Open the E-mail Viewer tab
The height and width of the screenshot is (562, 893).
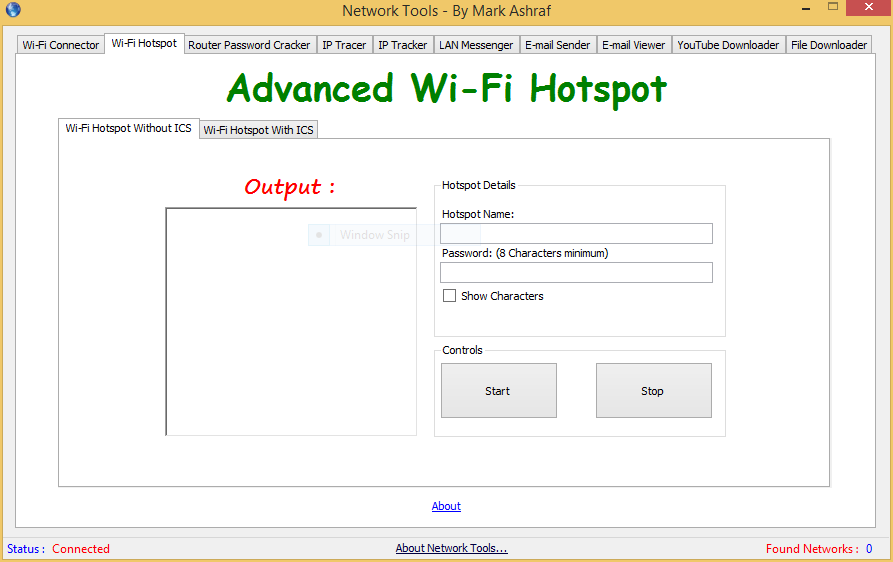click(x=633, y=45)
